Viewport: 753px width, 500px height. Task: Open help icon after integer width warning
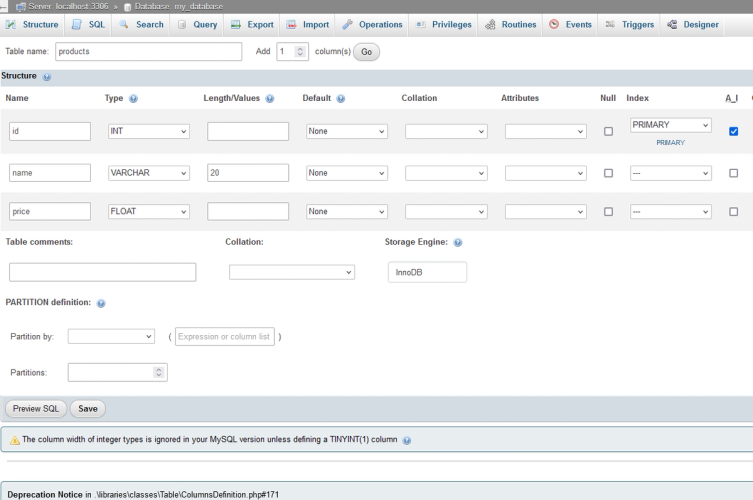[407, 440]
